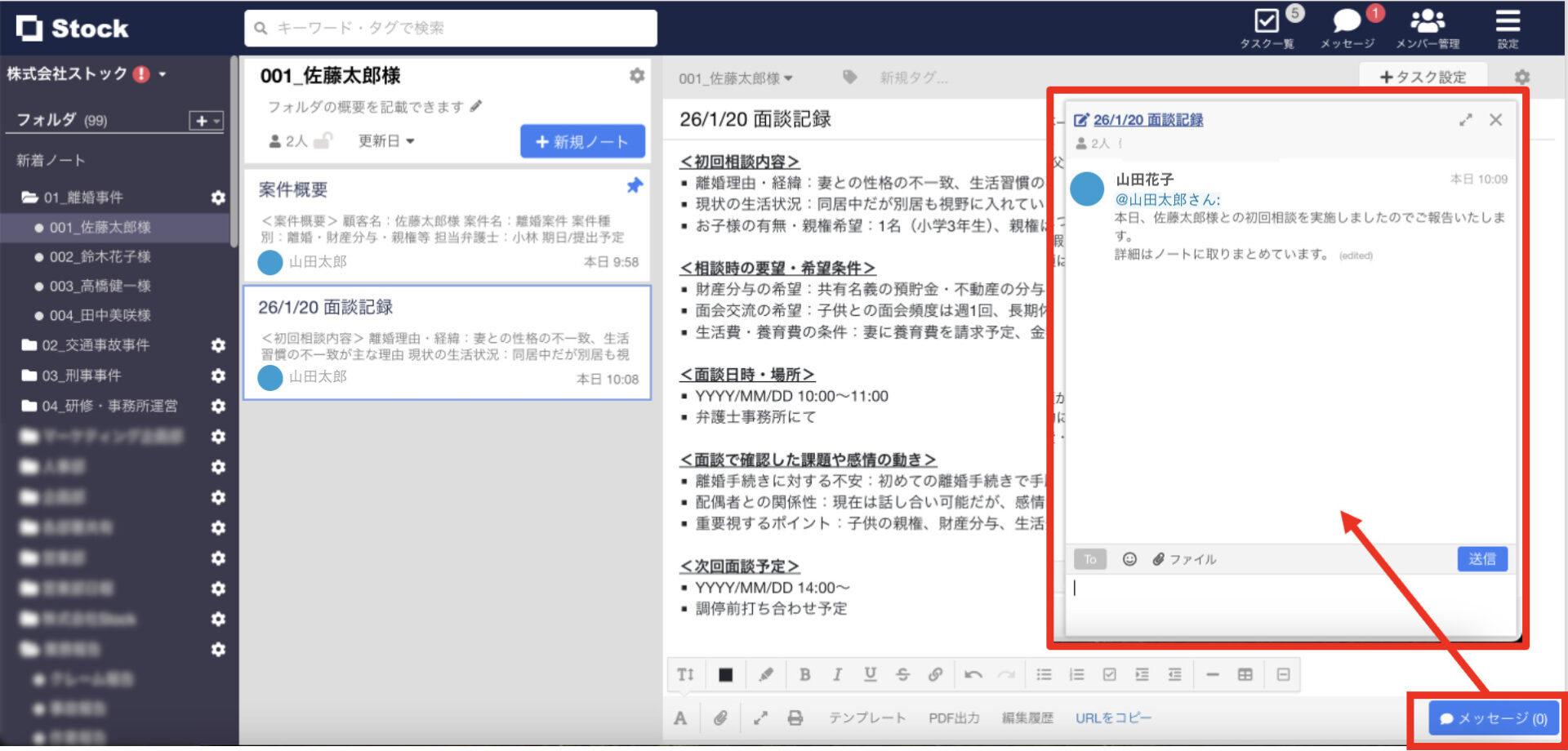Select the highlighter pen in the editor toolbar

[765, 674]
